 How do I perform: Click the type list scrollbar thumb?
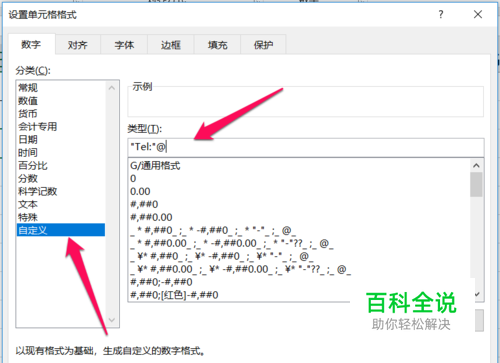point(476,185)
